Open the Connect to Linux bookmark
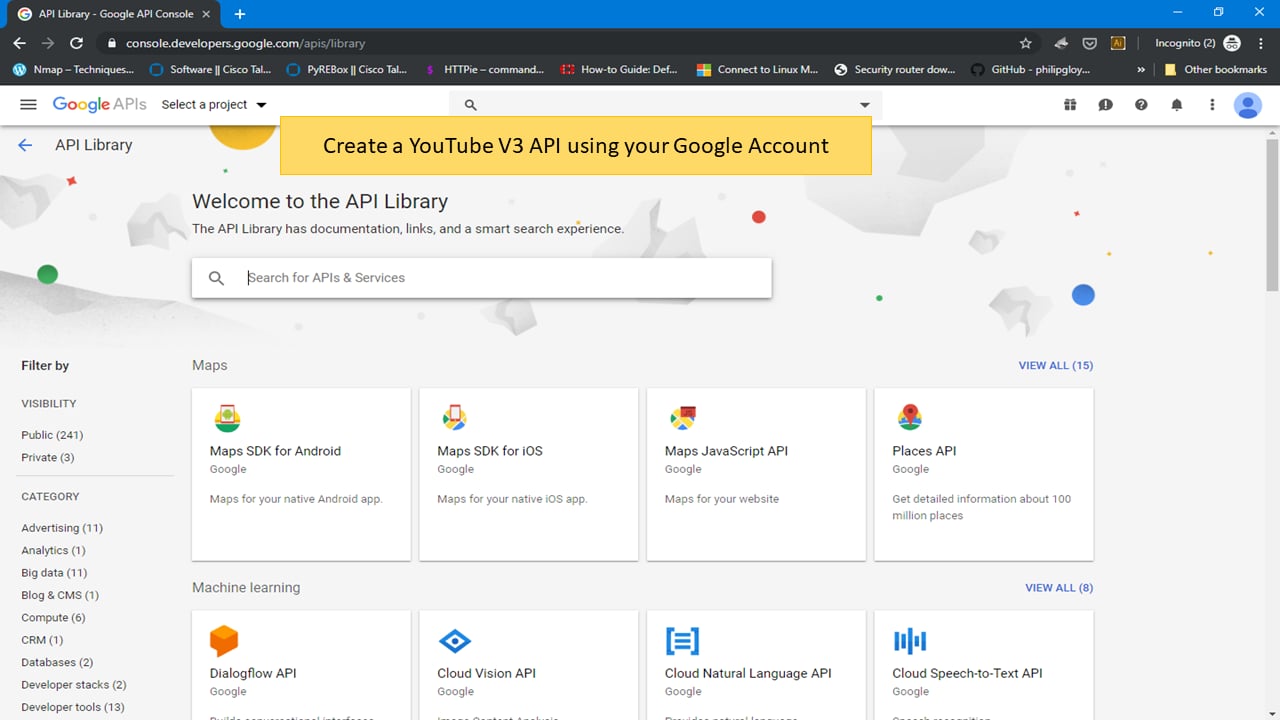Viewport: 1280px width, 720px height. coord(758,70)
